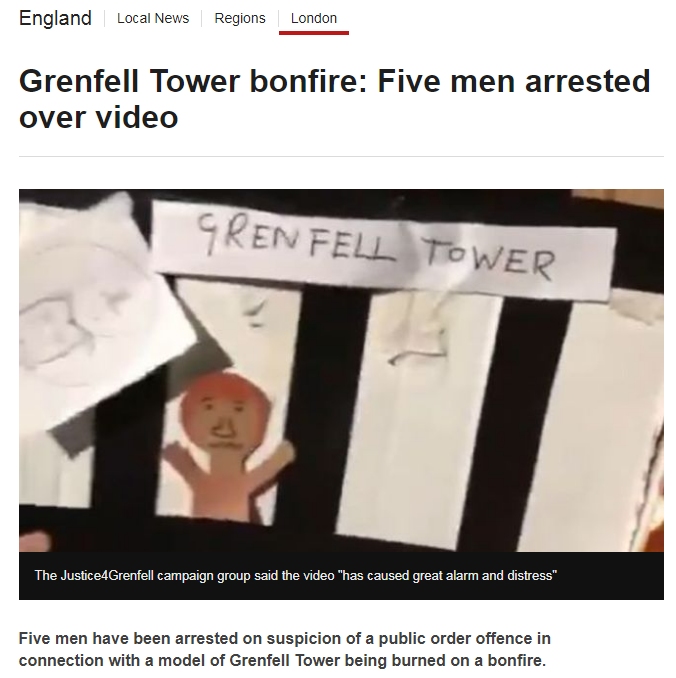The image size is (676, 678).
Task: Open the England section link
Action: tap(55, 18)
